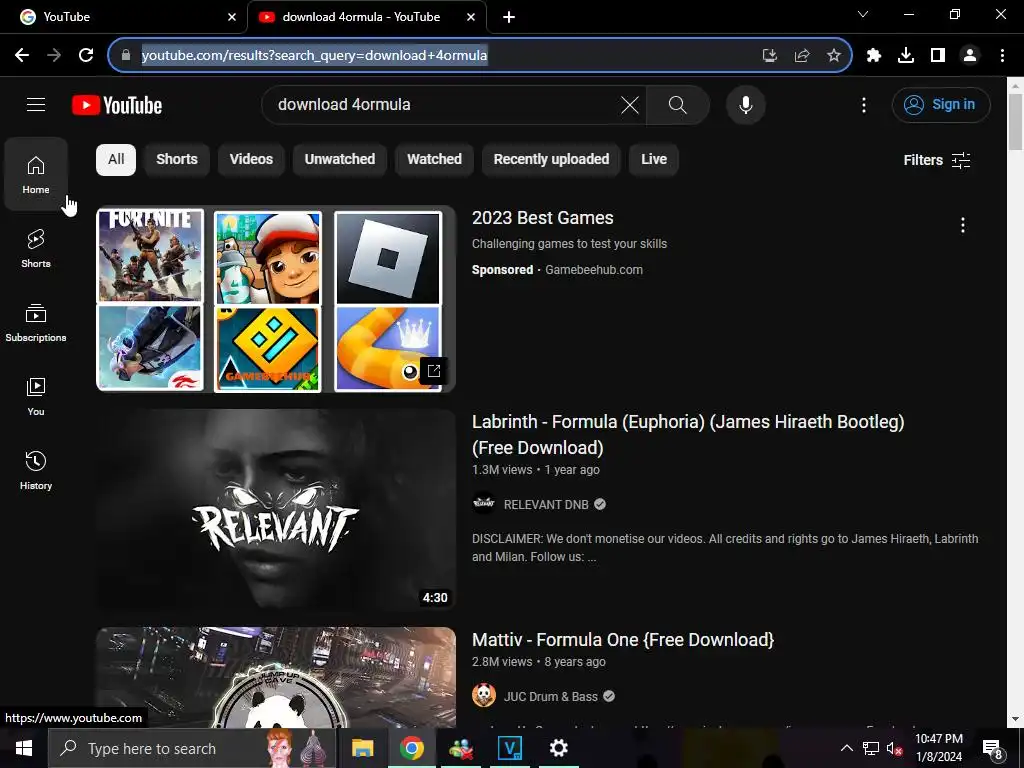Open the Windows Start menu

(x=24, y=748)
